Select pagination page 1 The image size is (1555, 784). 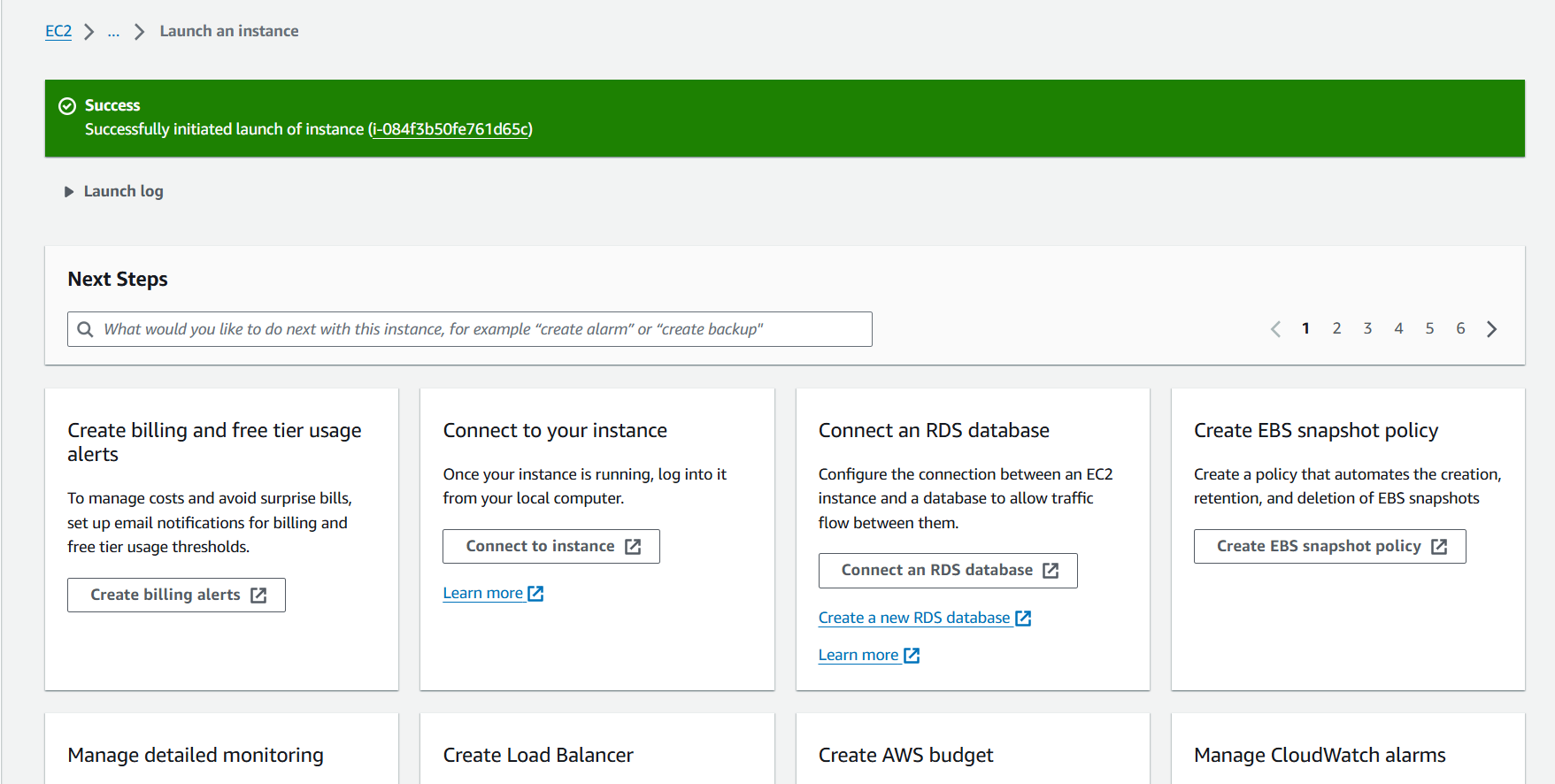1305,328
